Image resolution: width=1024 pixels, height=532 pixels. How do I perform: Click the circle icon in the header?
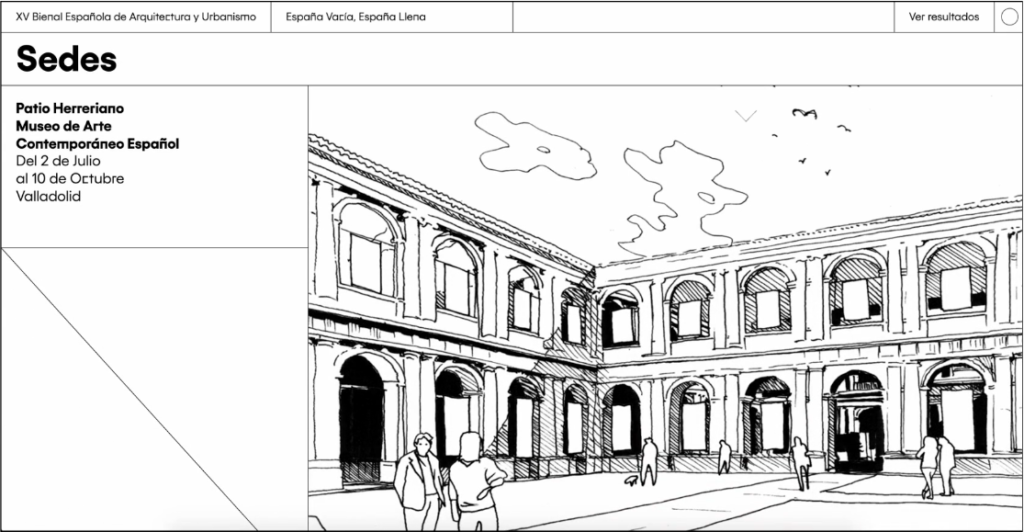click(x=1008, y=17)
